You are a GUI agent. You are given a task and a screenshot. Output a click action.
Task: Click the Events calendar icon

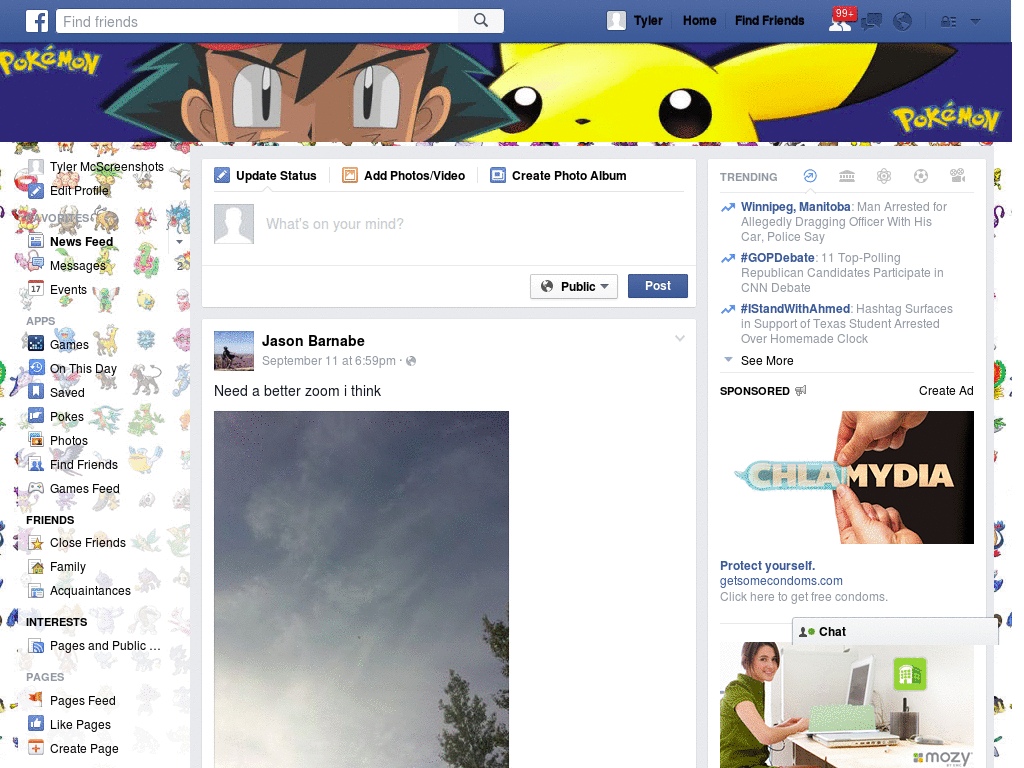(36, 289)
